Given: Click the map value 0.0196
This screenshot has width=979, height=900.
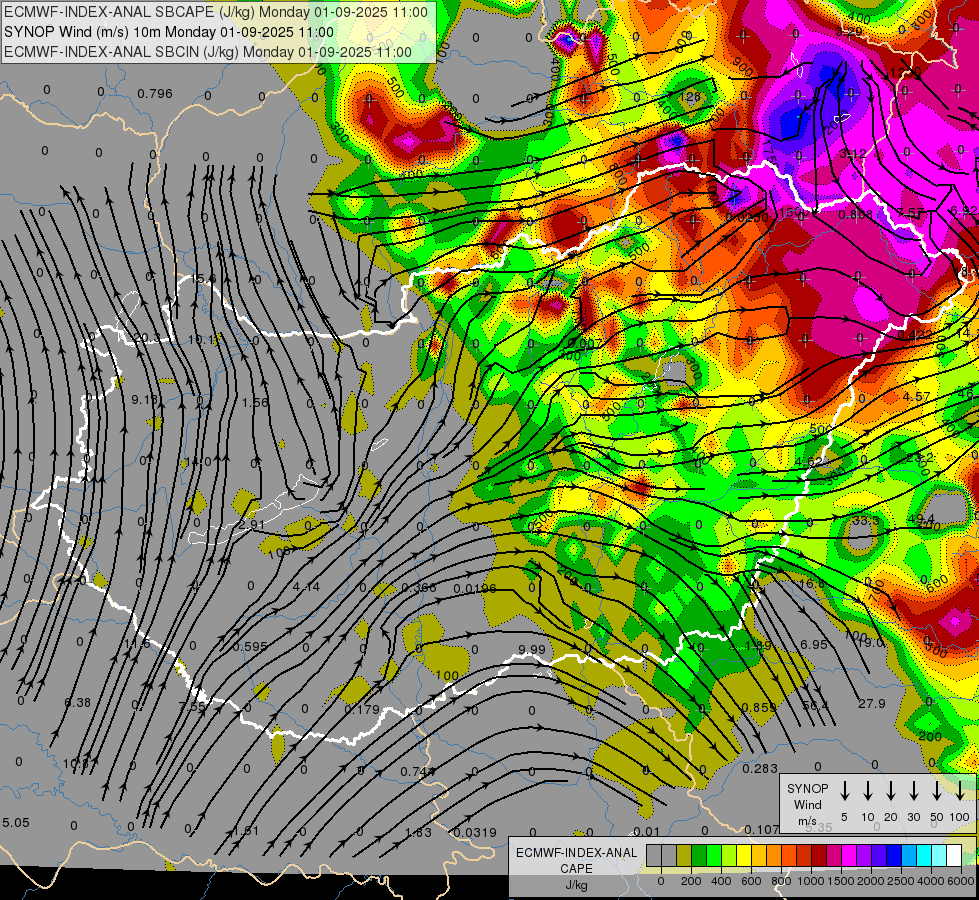Looking at the screenshot, I should (475, 588).
